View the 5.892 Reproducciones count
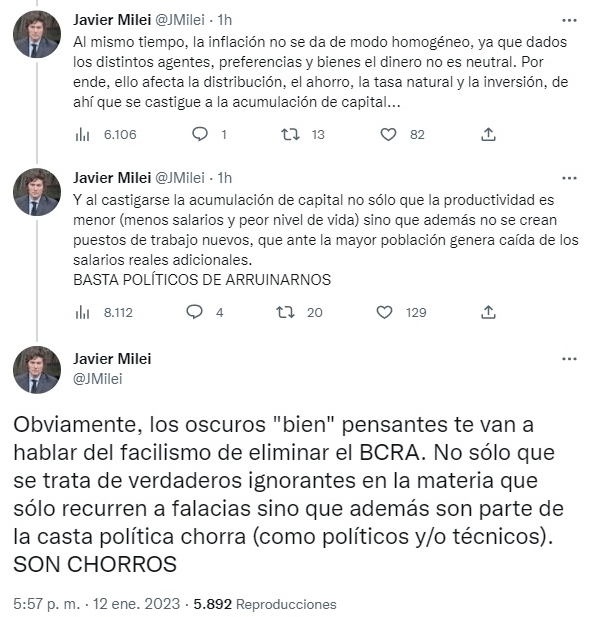The width and height of the screenshot is (593, 617). [265, 604]
